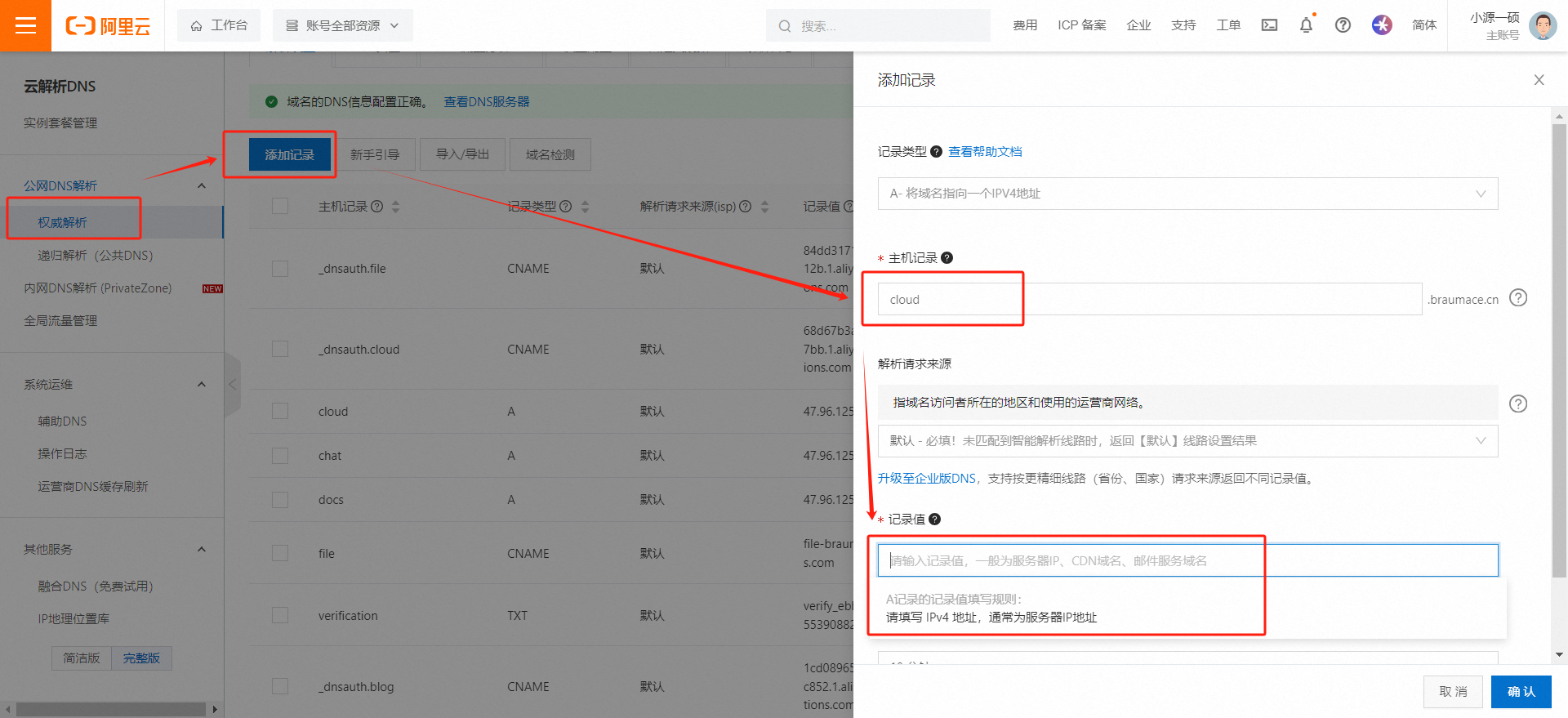Select all records header checkbox

(x=280, y=206)
